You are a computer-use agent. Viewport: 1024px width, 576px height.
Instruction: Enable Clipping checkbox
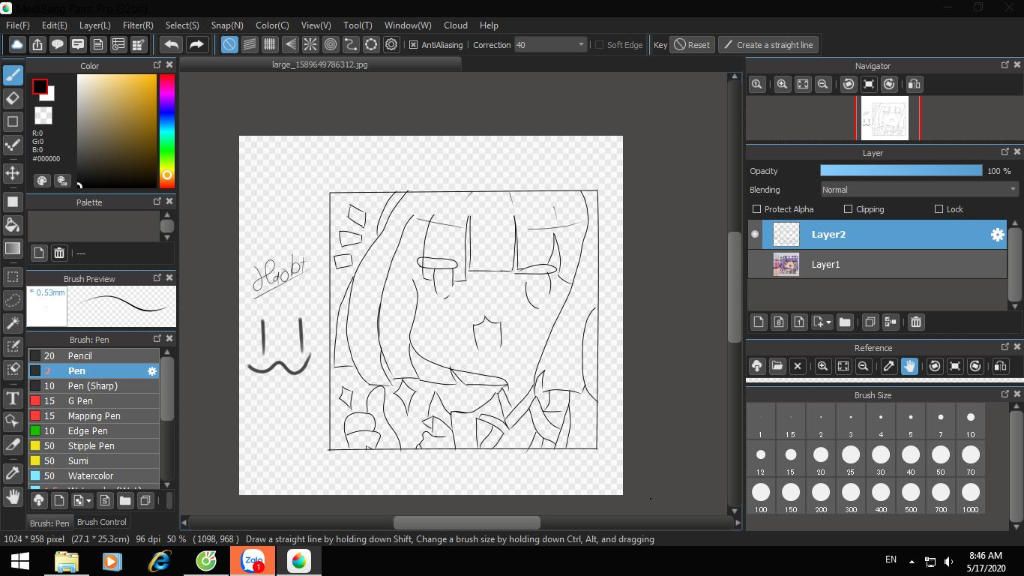pos(848,209)
